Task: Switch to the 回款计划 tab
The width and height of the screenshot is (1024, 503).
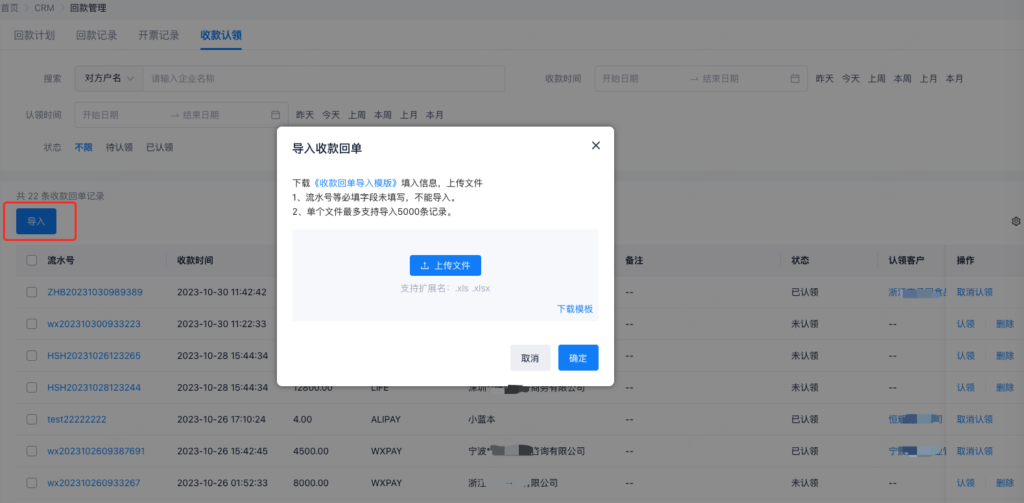Action: pyautogui.click(x=36, y=35)
